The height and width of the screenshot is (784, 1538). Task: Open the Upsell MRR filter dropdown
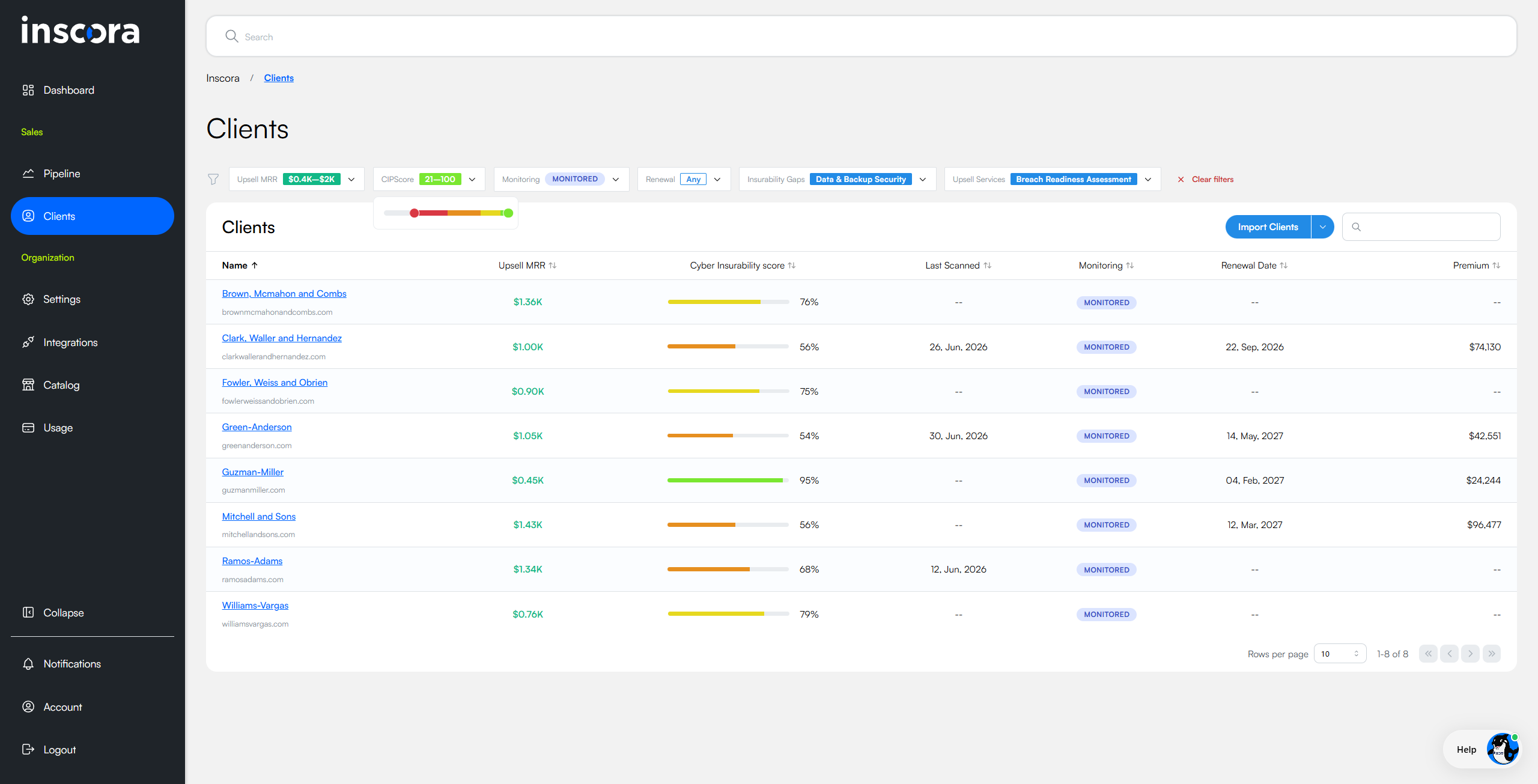pyautogui.click(x=297, y=179)
